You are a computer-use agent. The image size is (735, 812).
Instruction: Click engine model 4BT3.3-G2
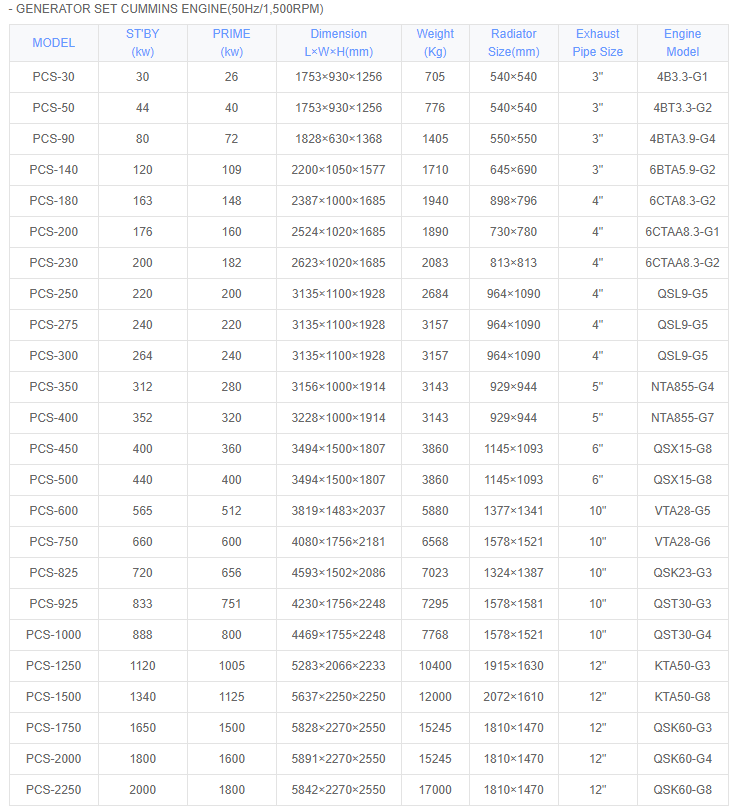683,108
